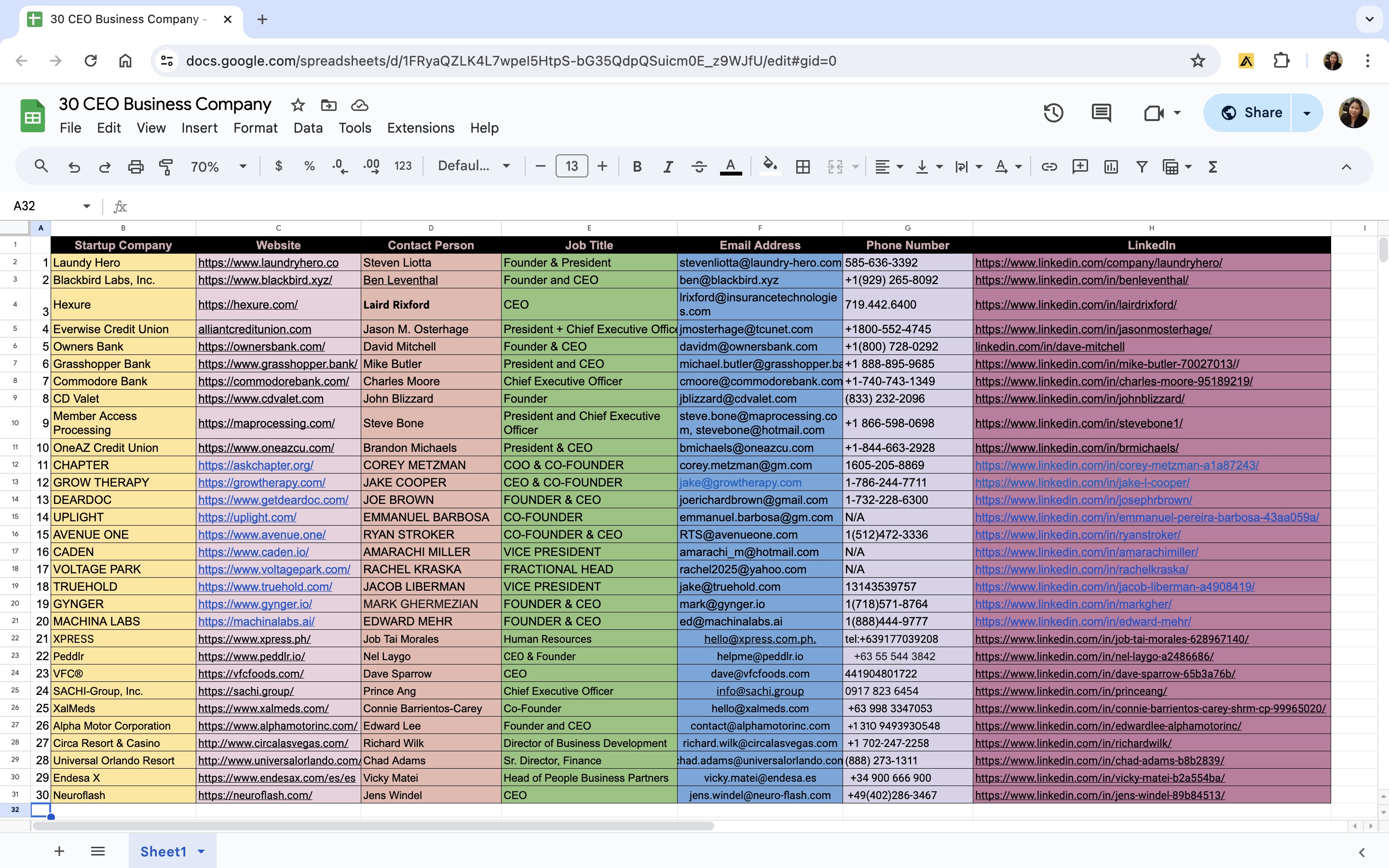Viewport: 1389px width, 868px height.
Task: Star the 30 CEO Business Company document
Action: (297, 105)
